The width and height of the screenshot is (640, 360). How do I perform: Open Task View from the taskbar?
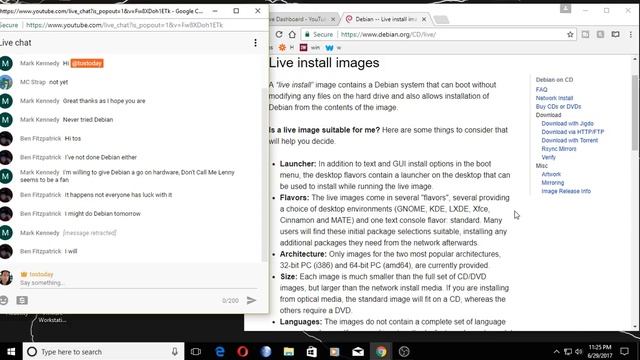tap(196, 351)
